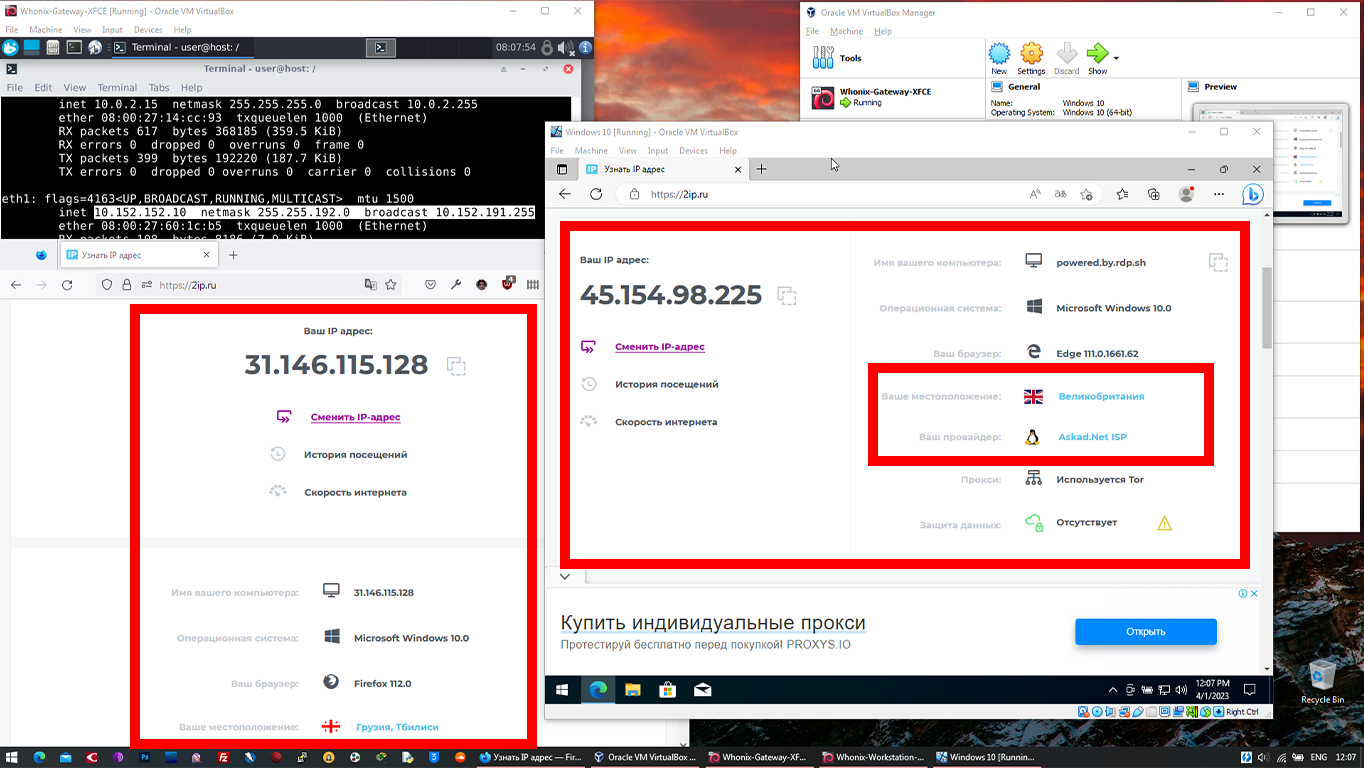Open the Devices menu of the Whonix-Gateway window
This screenshot has width=1364, height=768.
tap(148, 30)
